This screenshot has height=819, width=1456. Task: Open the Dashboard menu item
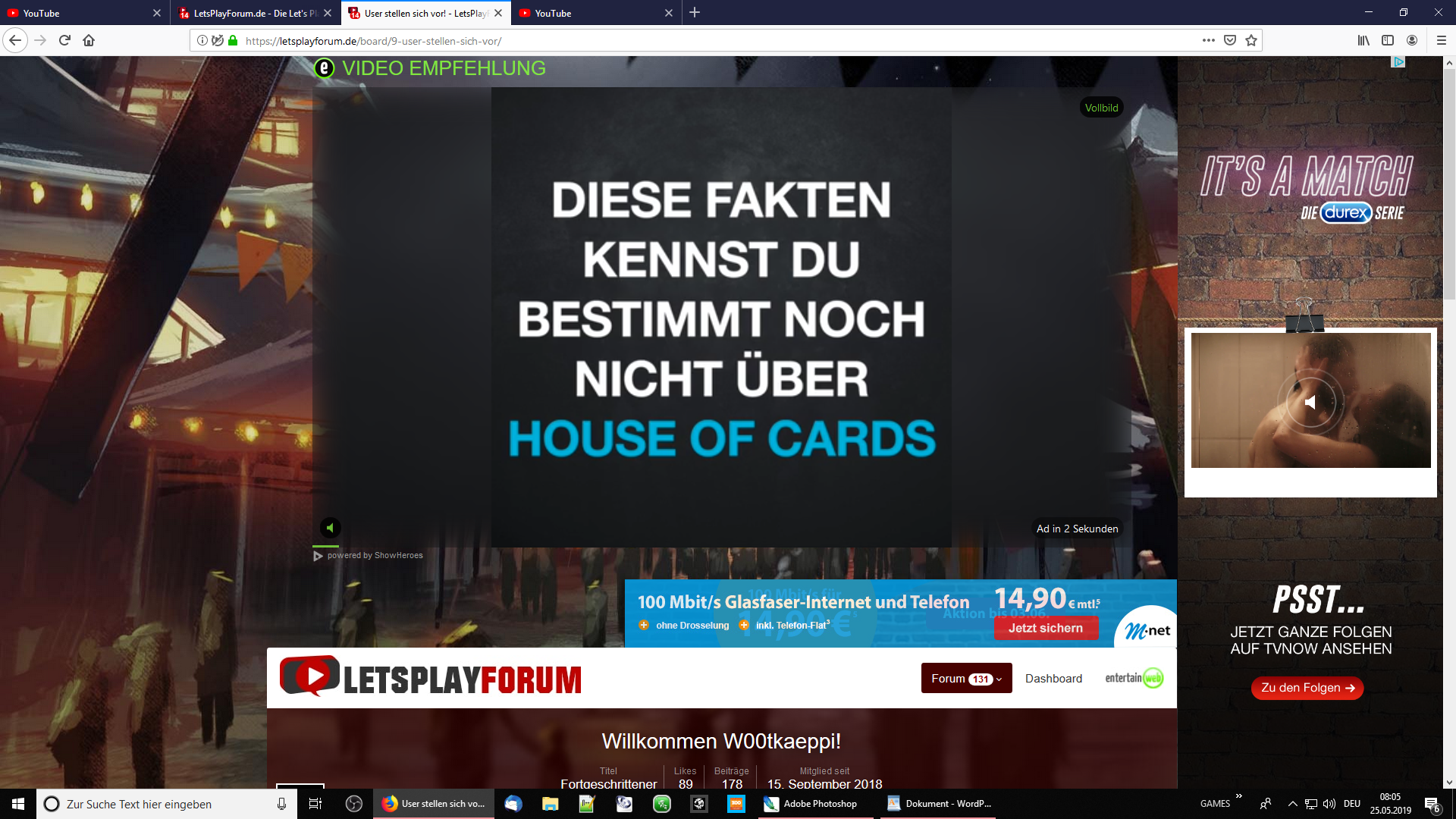pyautogui.click(x=1053, y=679)
